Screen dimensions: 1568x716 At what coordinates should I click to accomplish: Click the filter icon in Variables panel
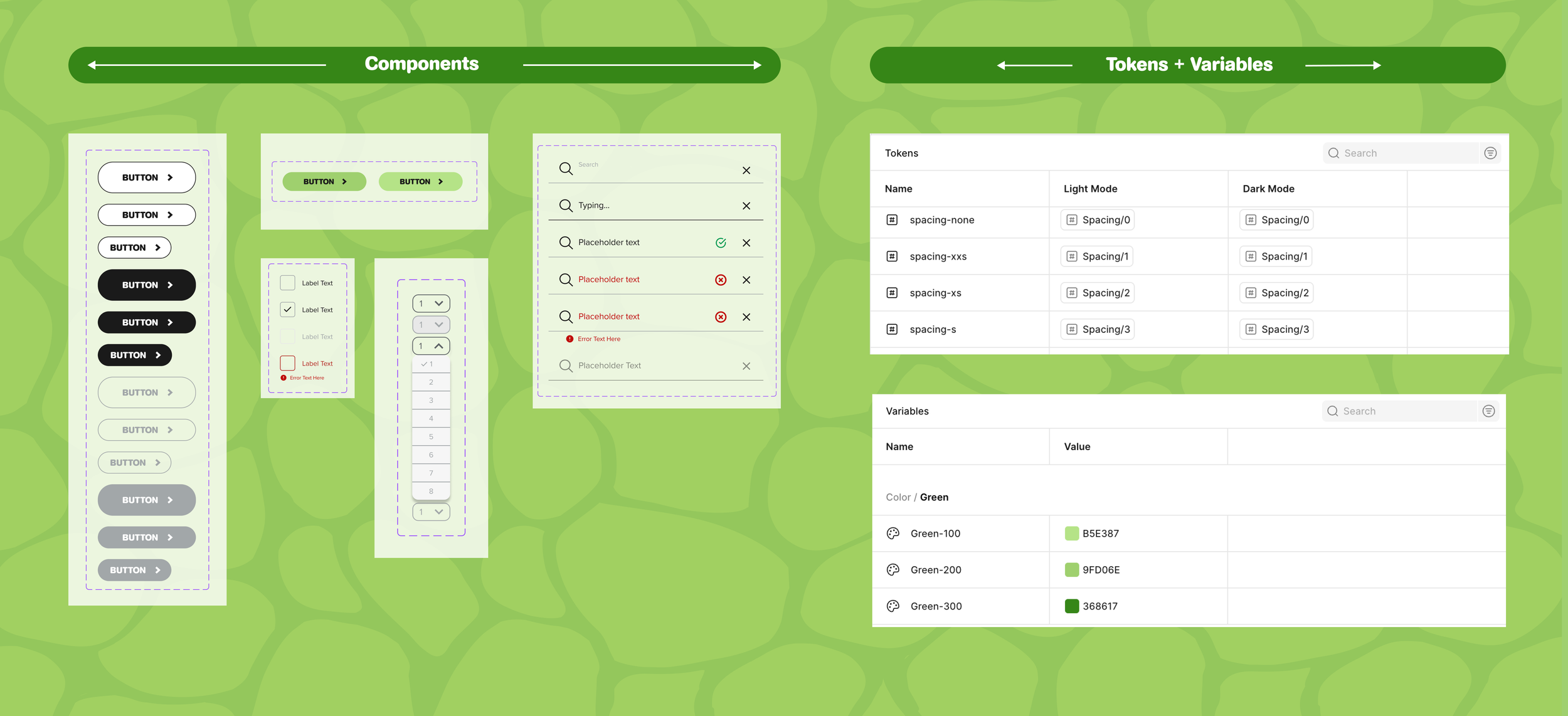coord(1488,411)
